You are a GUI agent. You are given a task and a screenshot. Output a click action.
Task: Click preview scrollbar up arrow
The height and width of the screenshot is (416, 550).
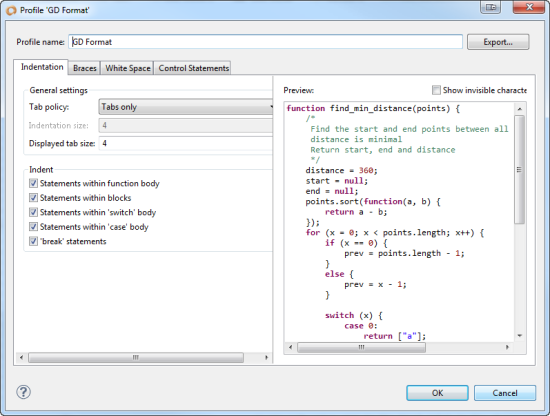pos(519,109)
